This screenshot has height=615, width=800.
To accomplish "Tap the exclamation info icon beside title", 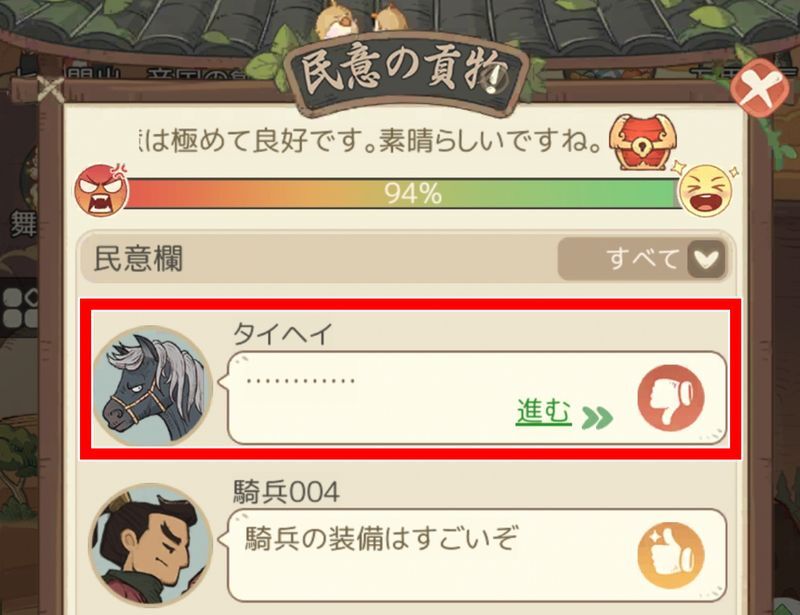I will [495, 82].
